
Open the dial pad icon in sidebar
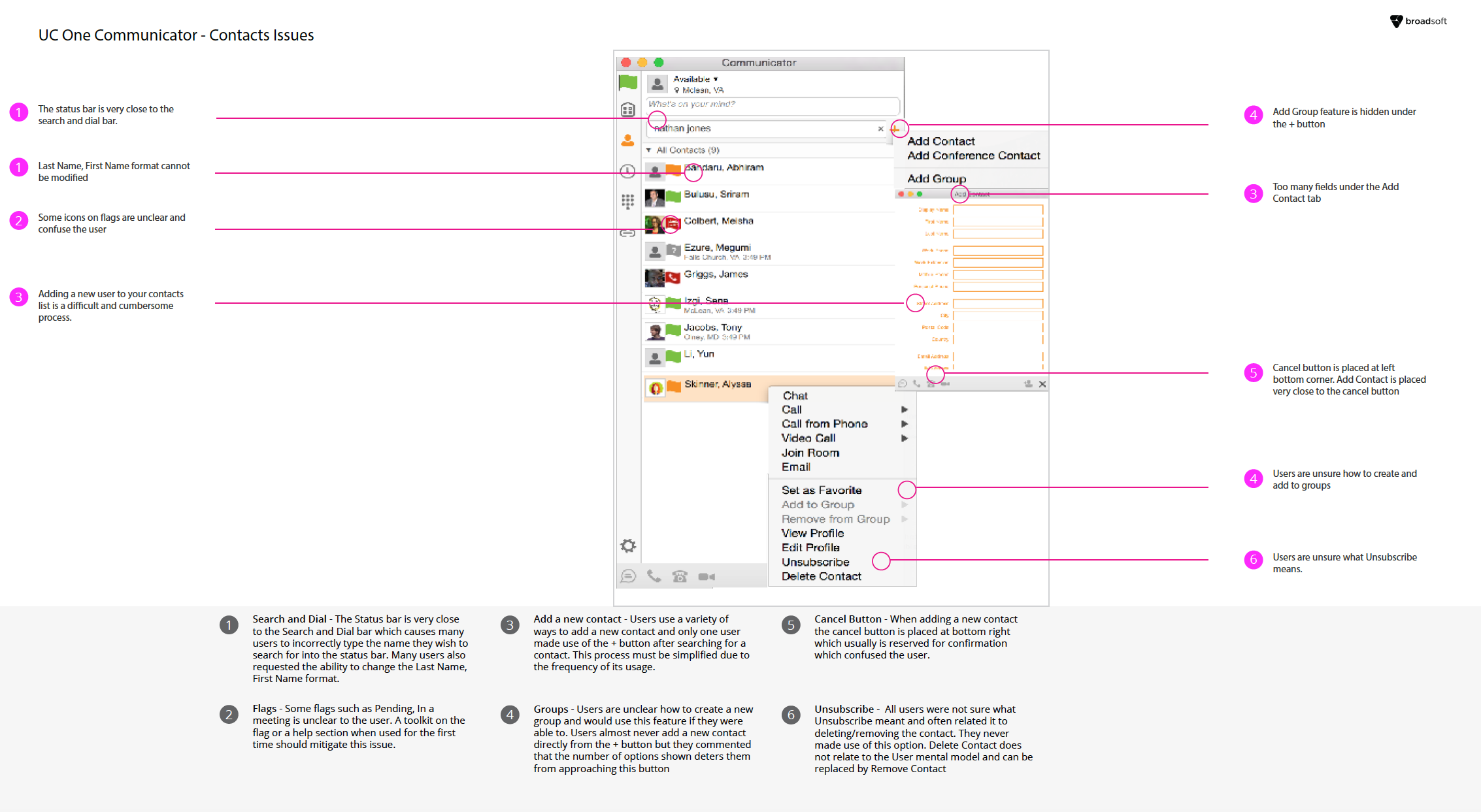pos(627,201)
